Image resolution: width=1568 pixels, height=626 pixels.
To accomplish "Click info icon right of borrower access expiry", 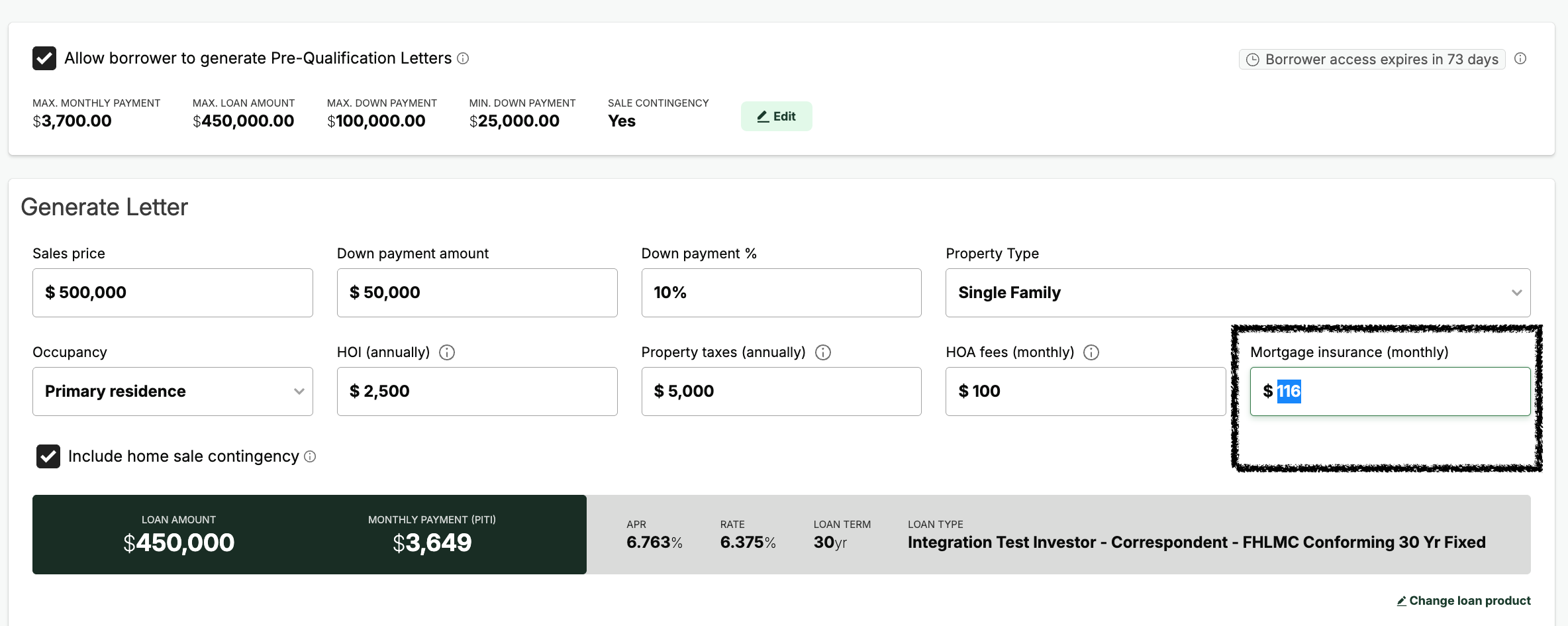I will tap(1520, 59).
